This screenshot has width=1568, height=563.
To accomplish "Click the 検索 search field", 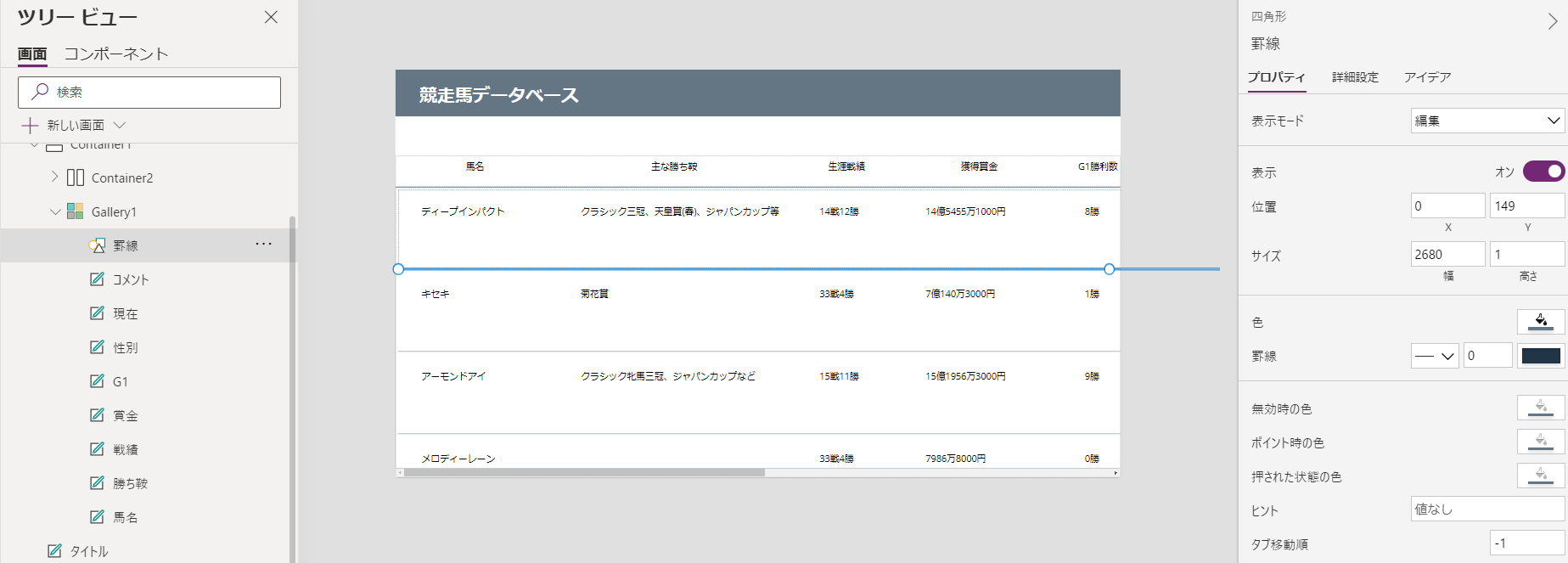I will [x=149, y=93].
